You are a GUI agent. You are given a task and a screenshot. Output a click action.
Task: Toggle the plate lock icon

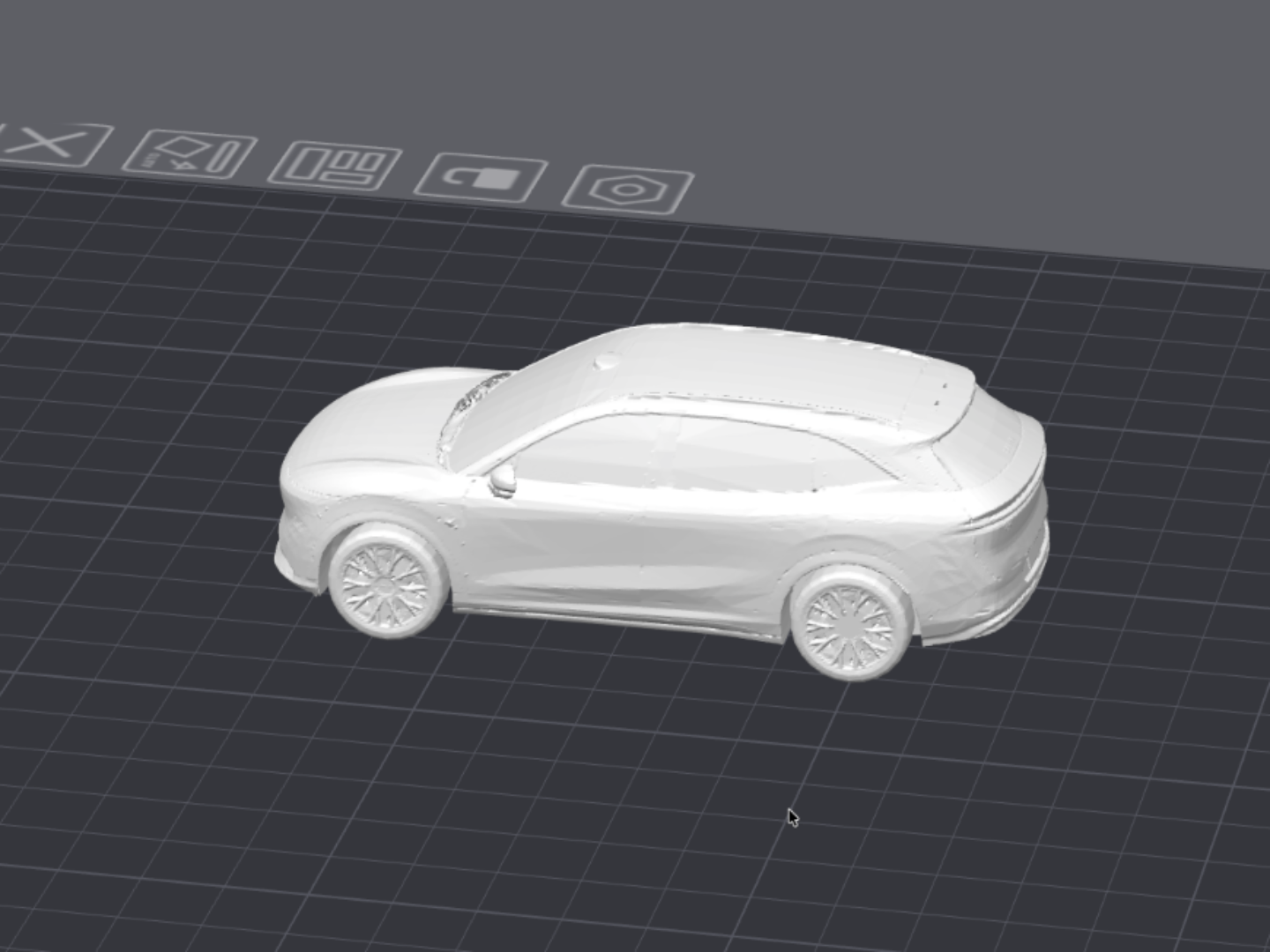tap(482, 178)
